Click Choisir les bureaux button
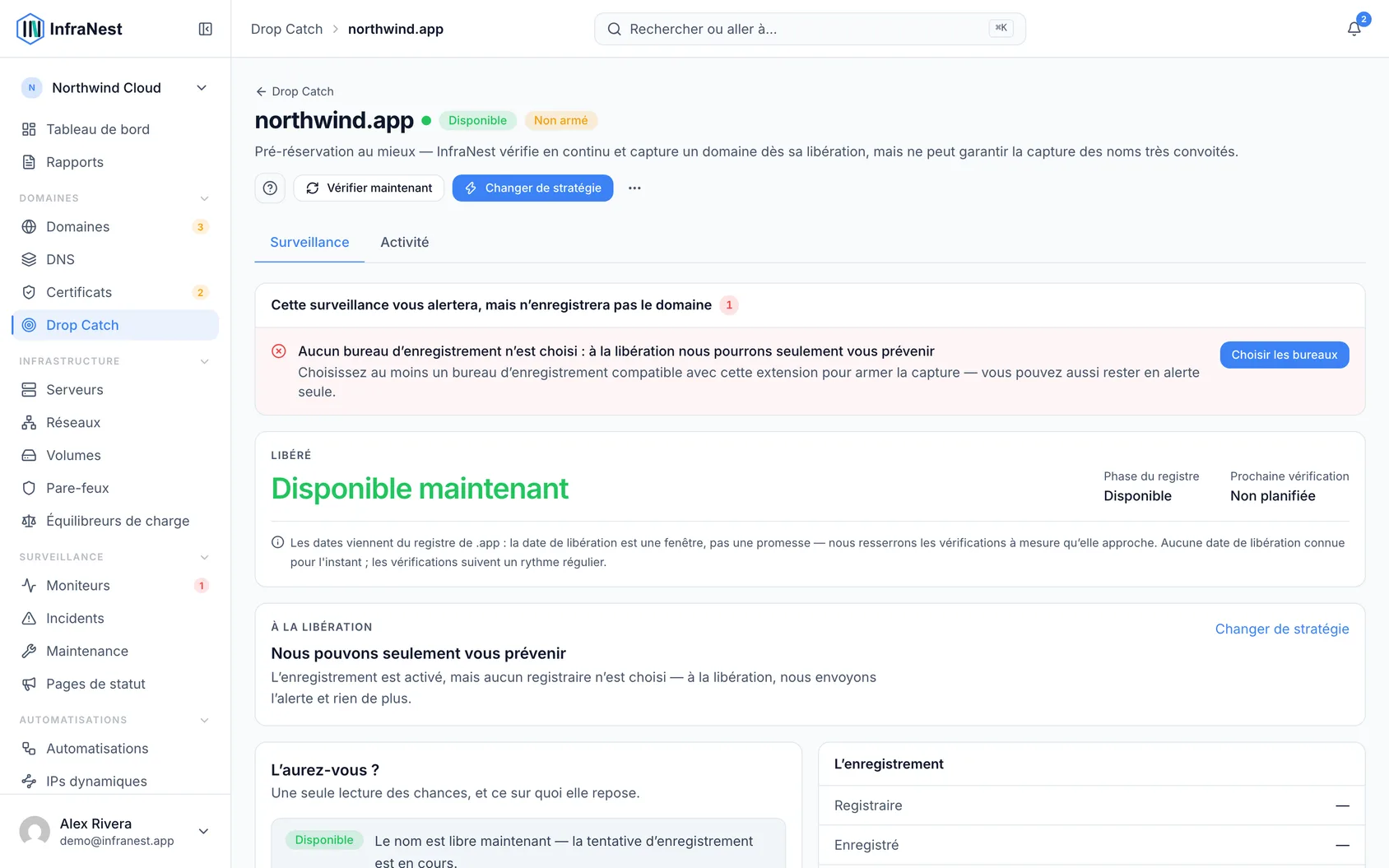This screenshot has width=1389, height=868. 1284,355
